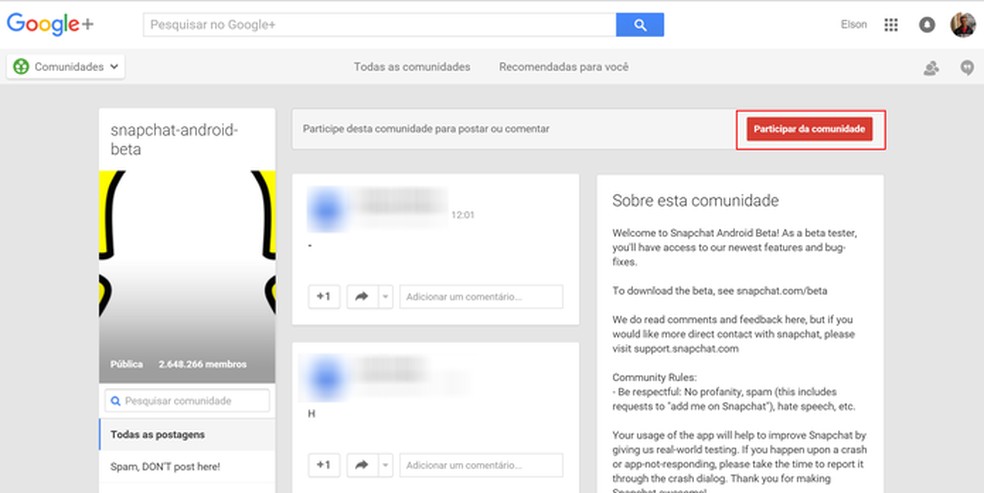Click the Elson account name

853,24
